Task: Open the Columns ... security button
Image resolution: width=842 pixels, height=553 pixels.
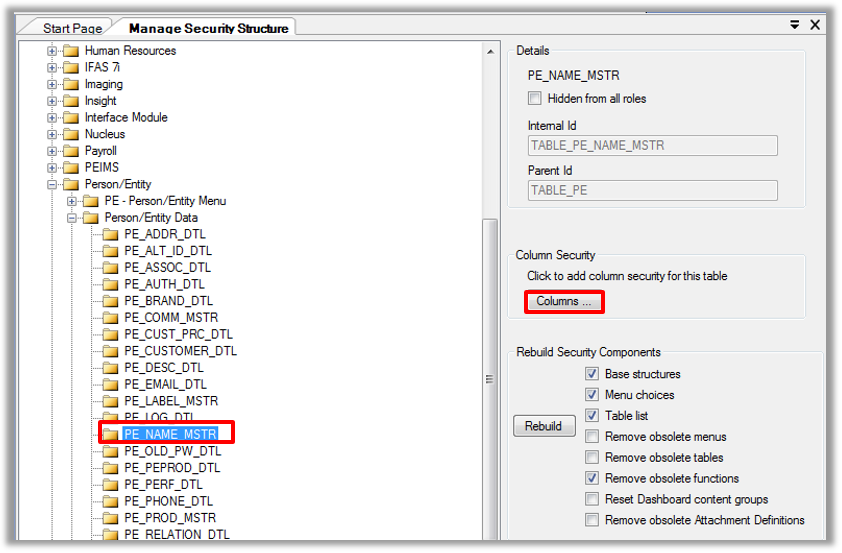Action: click(x=564, y=301)
